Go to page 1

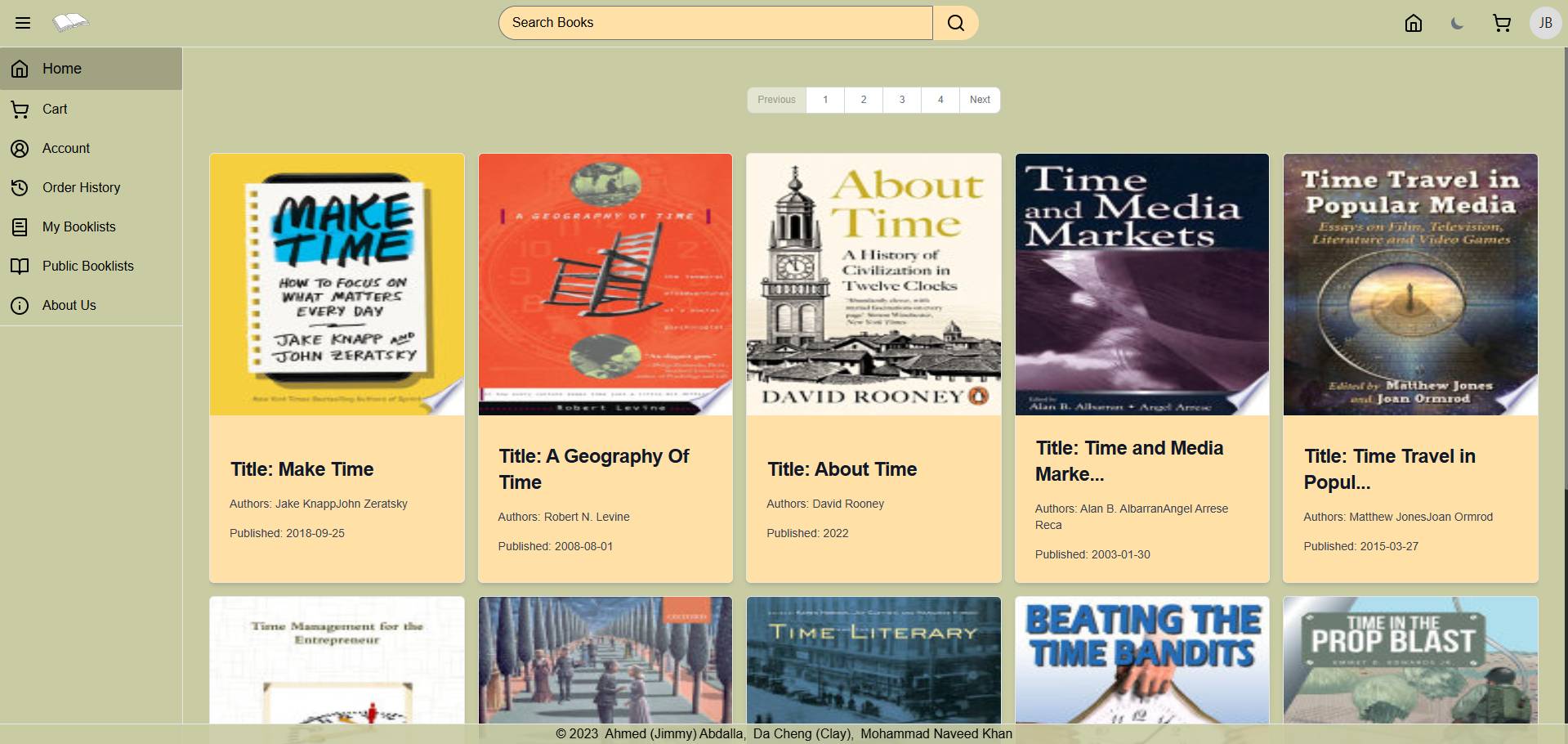825,100
